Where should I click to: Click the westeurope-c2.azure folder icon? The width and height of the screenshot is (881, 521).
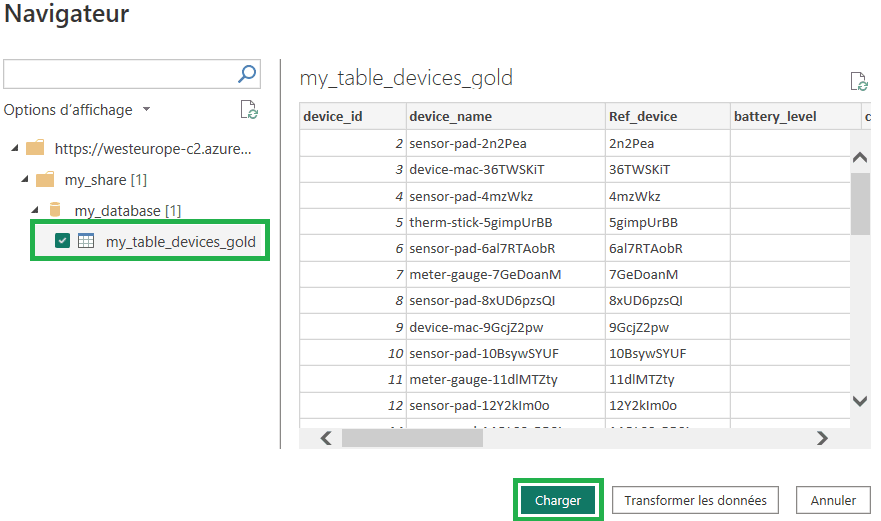tap(35, 148)
